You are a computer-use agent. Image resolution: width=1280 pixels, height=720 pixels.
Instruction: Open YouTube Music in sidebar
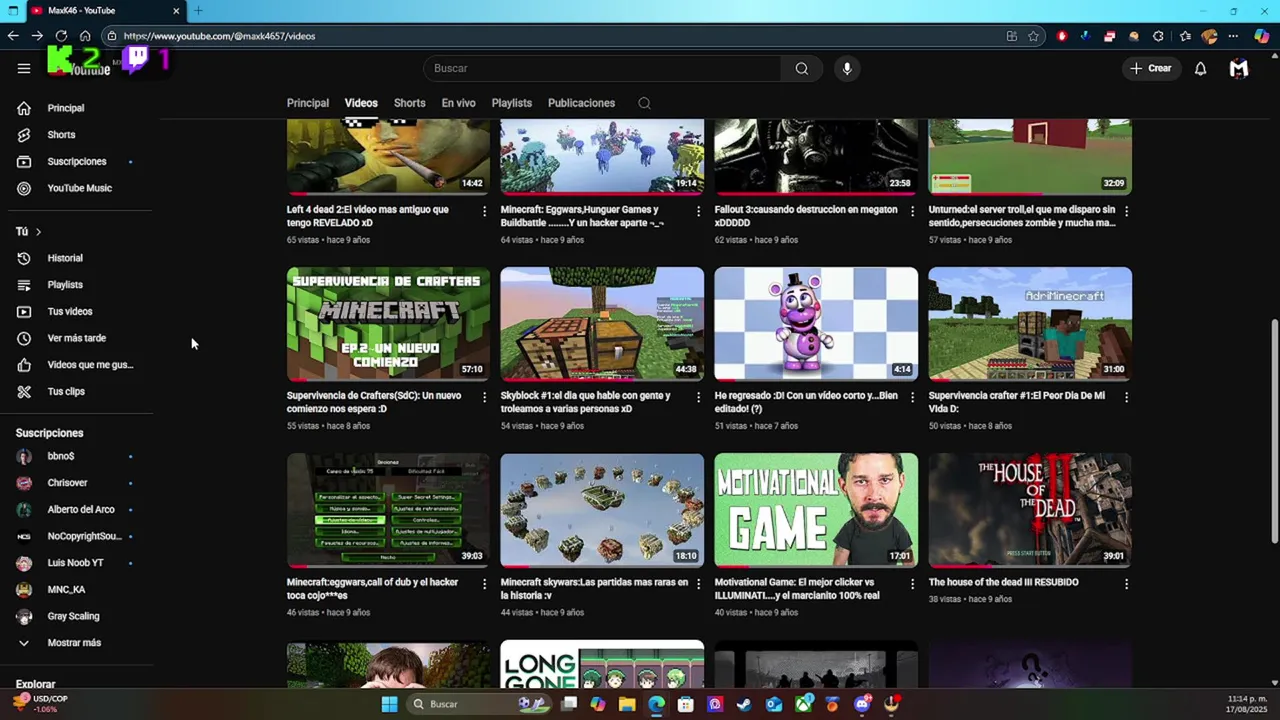80,188
